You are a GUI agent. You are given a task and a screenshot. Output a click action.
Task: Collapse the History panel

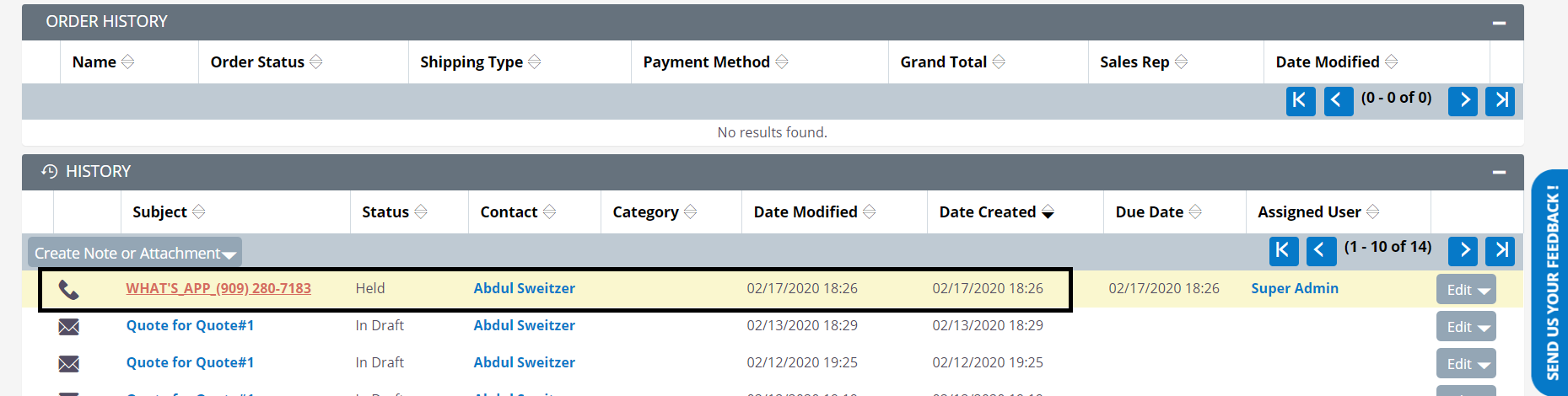pos(1499,173)
